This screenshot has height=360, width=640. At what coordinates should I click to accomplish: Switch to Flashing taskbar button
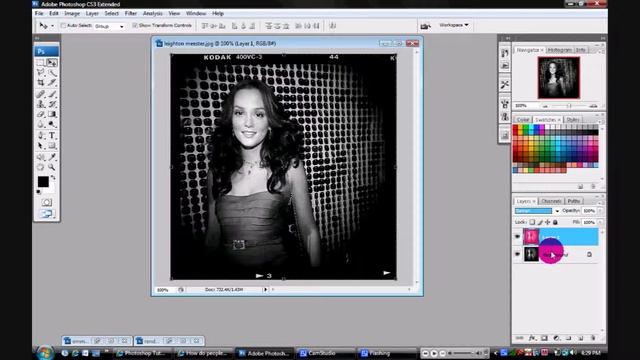pos(386,353)
